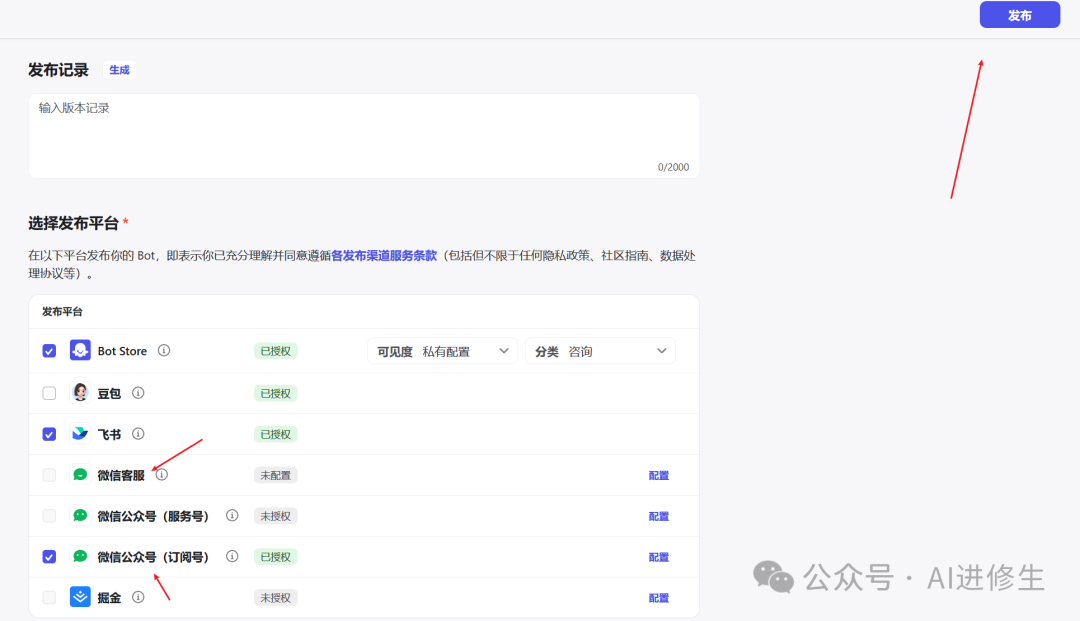
Task: Expand the 分类 咨询 dropdown
Action: pyautogui.click(x=600, y=351)
